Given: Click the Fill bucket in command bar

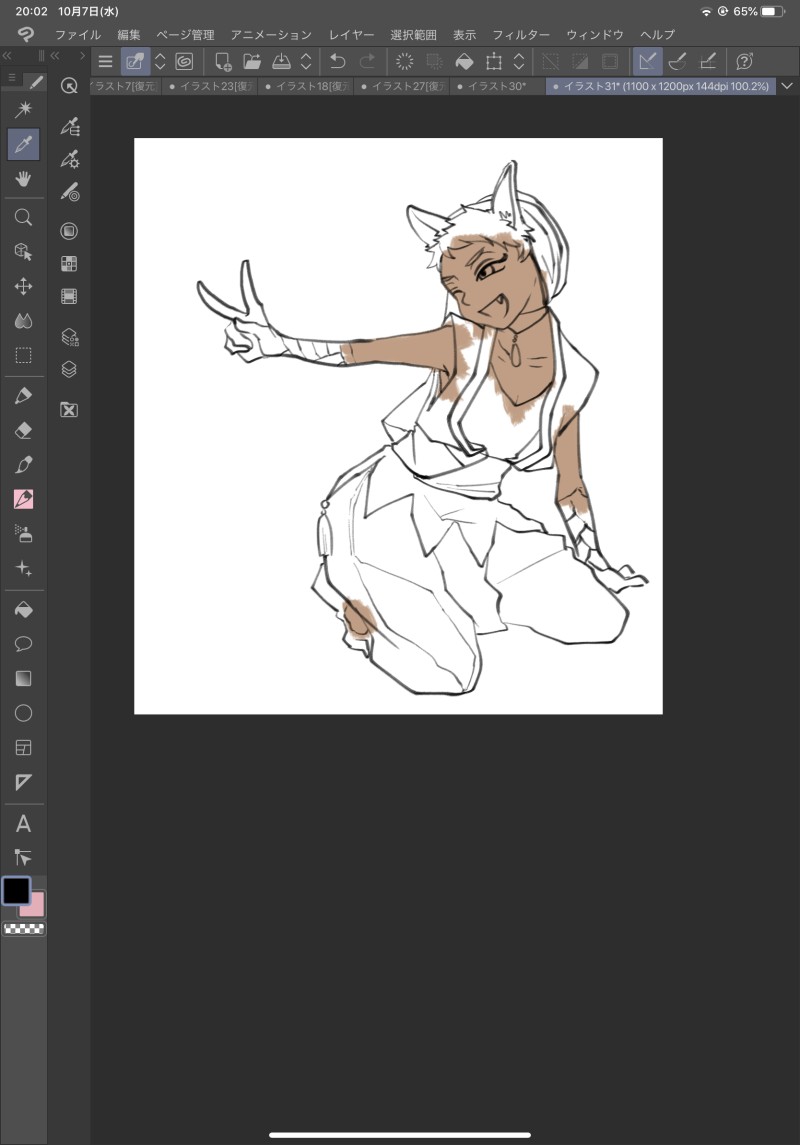Looking at the screenshot, I should click(464, 61).
